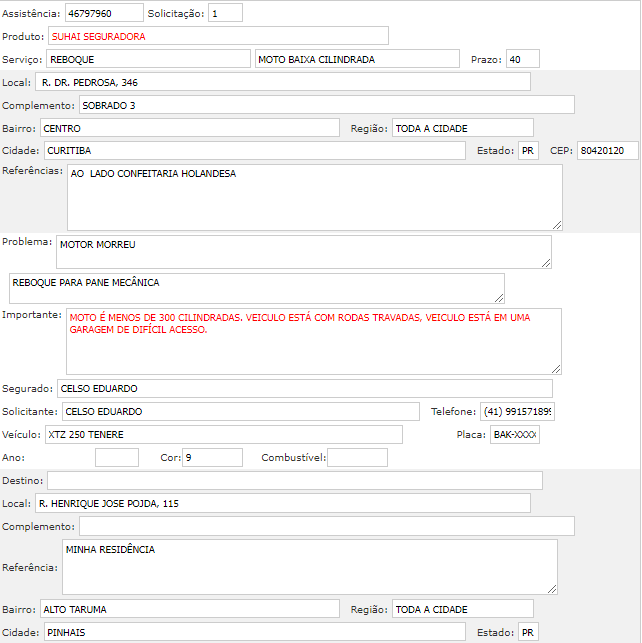Click the MOTO BAIXA CILINDRADA field
This screenshot has width=642, height=643.
tap(357, 59)
